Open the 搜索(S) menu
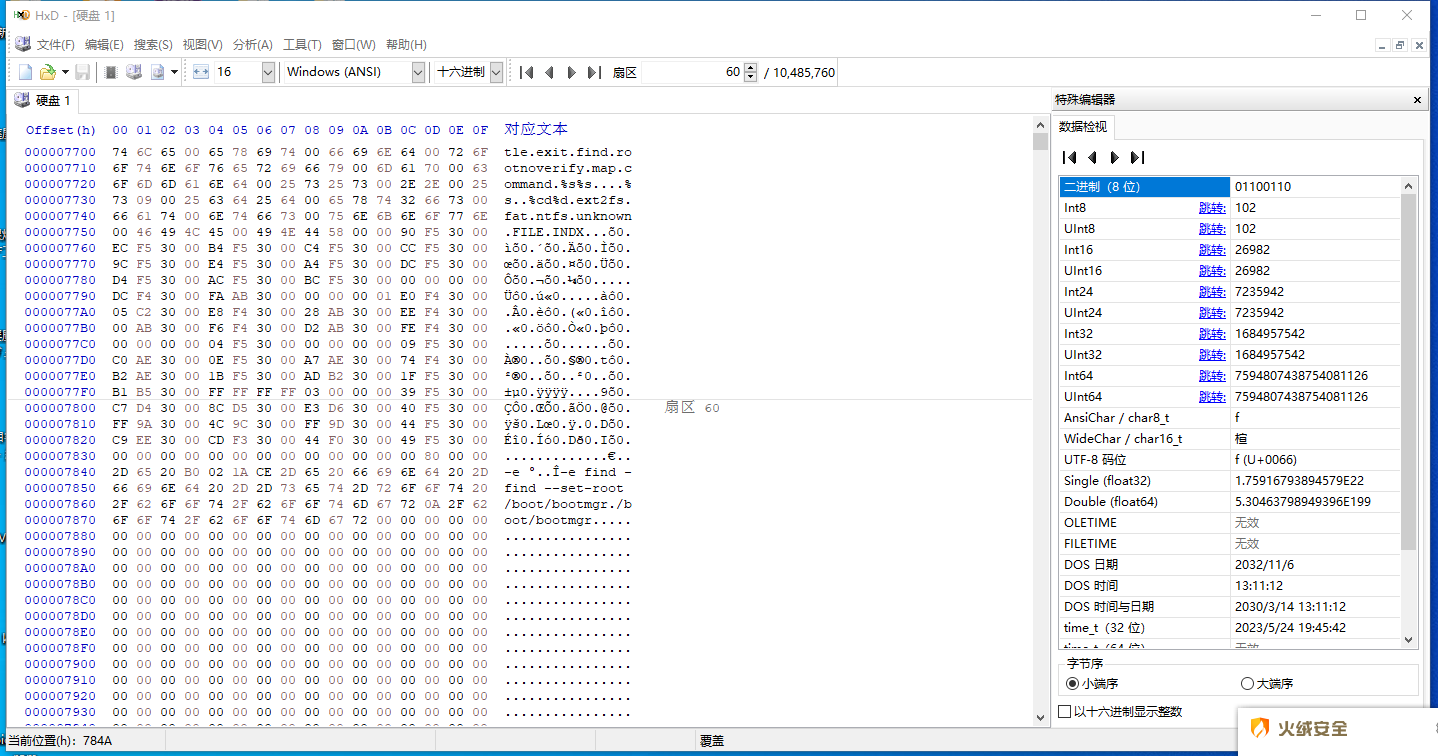Screen dimensions: 1438x756 pyautogui.click(x=153, y=45)
